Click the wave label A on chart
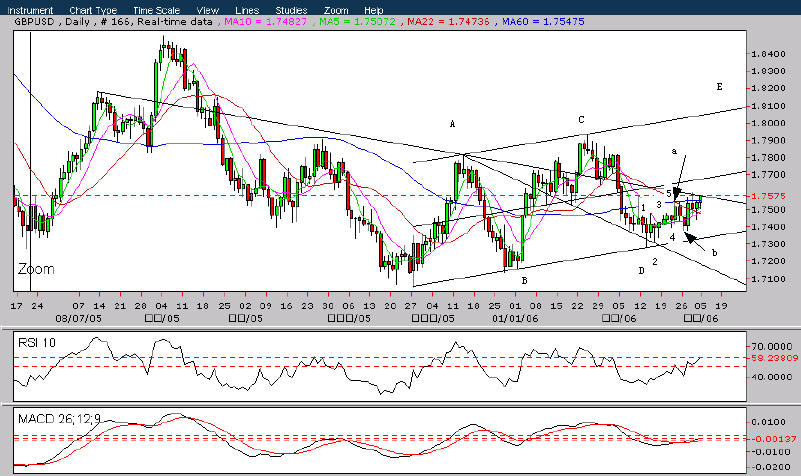801x476 pixels. pos(452,124)
